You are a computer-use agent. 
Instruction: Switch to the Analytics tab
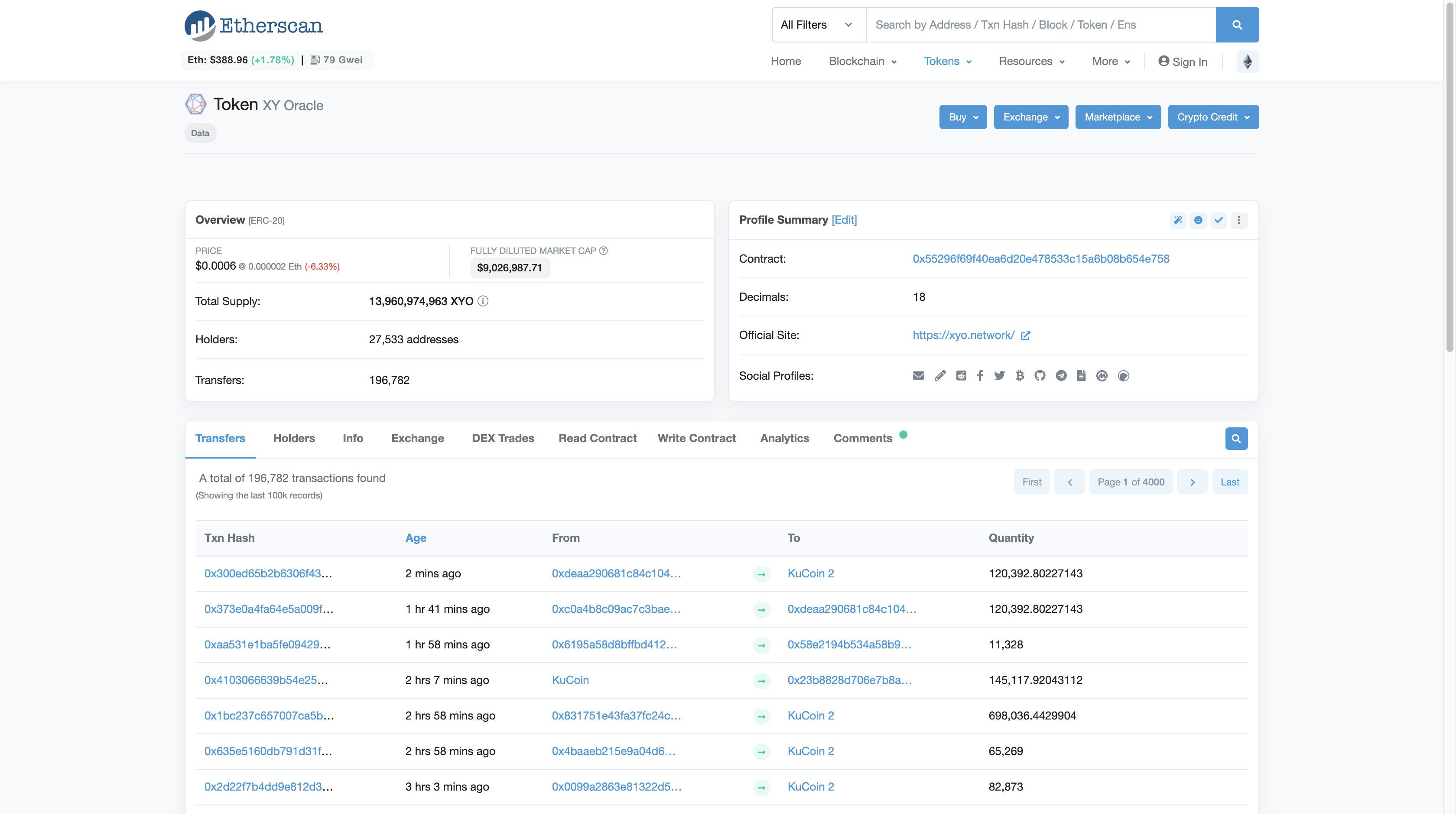click(x=784, y=438)
